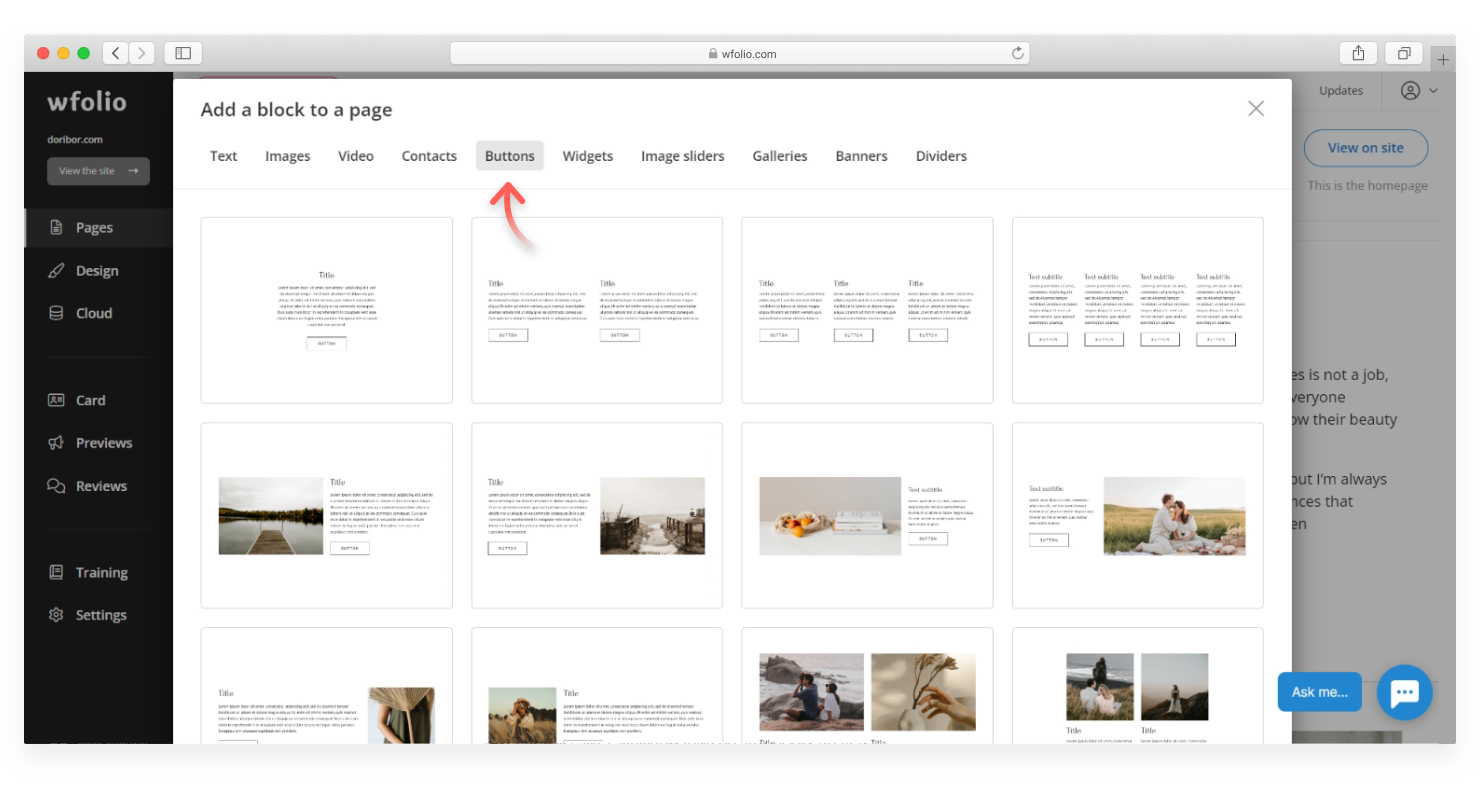Open Cloud via its database icon
This screenshot has height=798, width=1480.
coord(57,313)
